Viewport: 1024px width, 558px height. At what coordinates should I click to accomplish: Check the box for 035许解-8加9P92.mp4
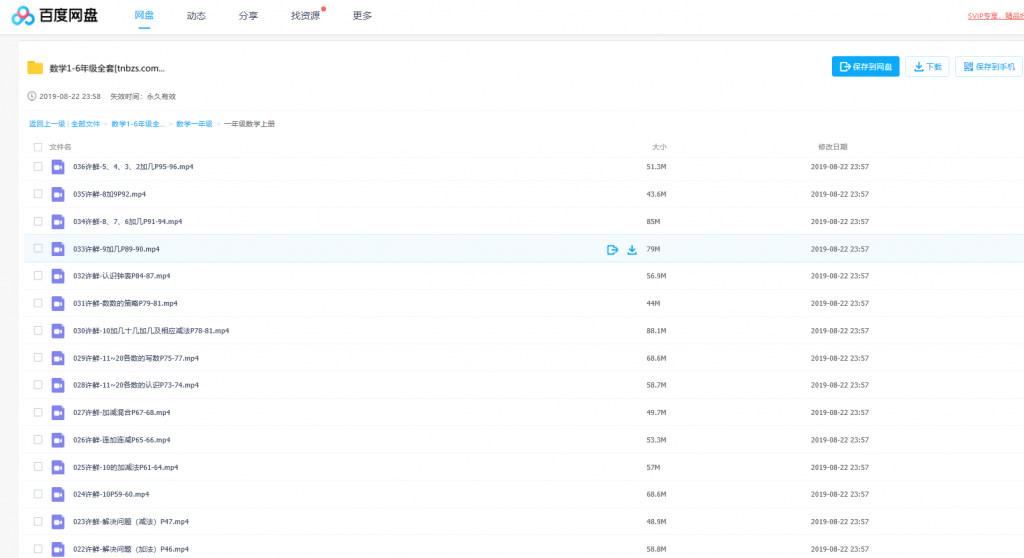pos(38,194)
